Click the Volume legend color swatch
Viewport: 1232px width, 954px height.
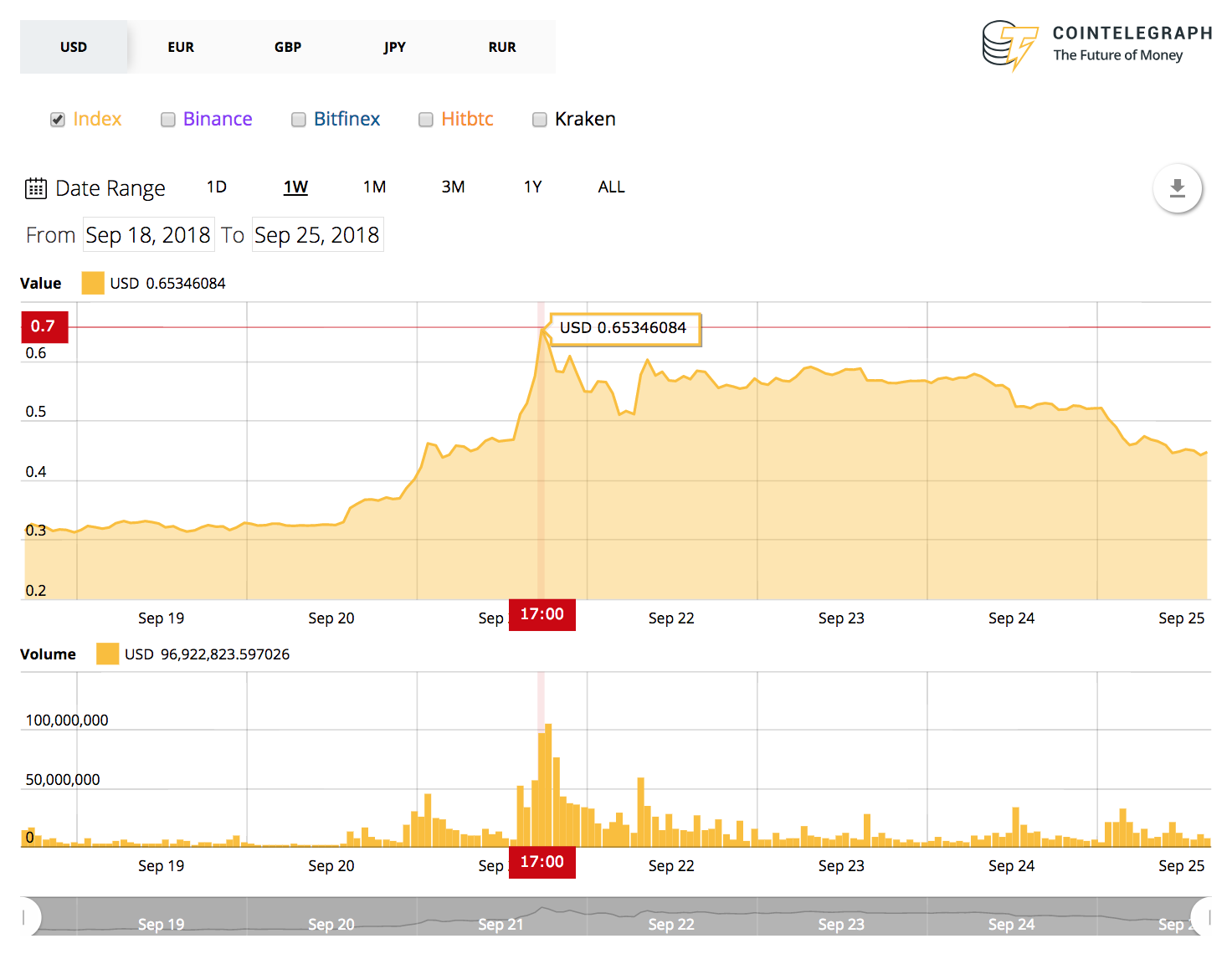[107, 654]
